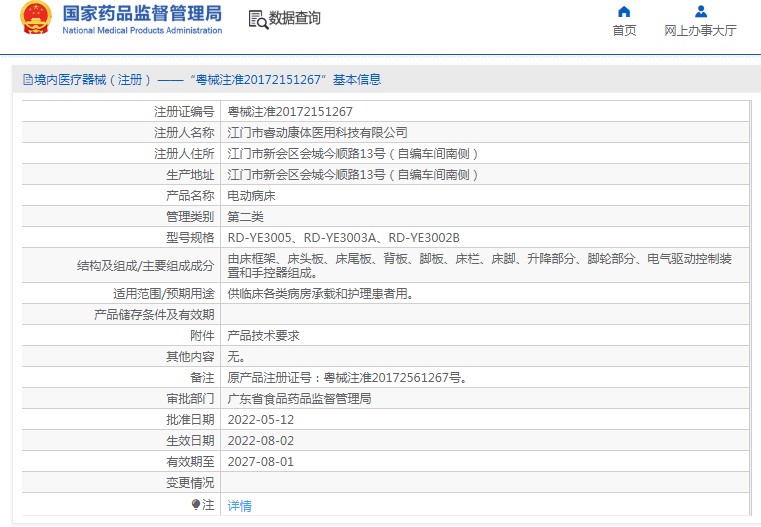761x527 pixels.
Task: Select model spec RD-YE3005、RD-YE3003A、RD-YE3002B
Action: [344, 237]
